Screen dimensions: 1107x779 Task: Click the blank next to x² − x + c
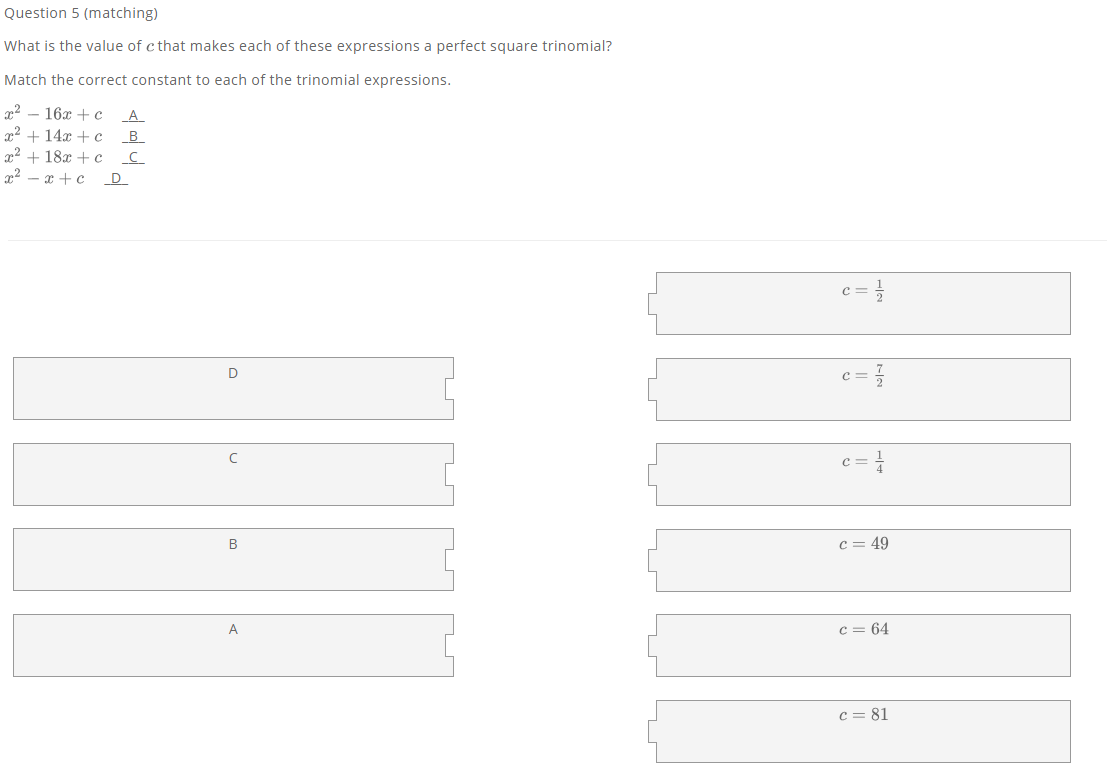(115, 178)
